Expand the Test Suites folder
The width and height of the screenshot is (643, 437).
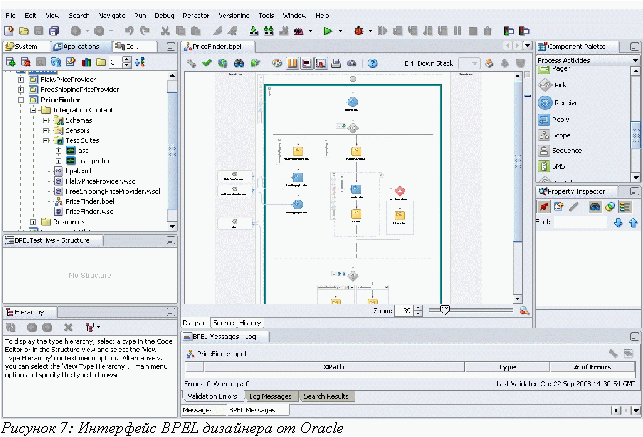tap(46, 141)
